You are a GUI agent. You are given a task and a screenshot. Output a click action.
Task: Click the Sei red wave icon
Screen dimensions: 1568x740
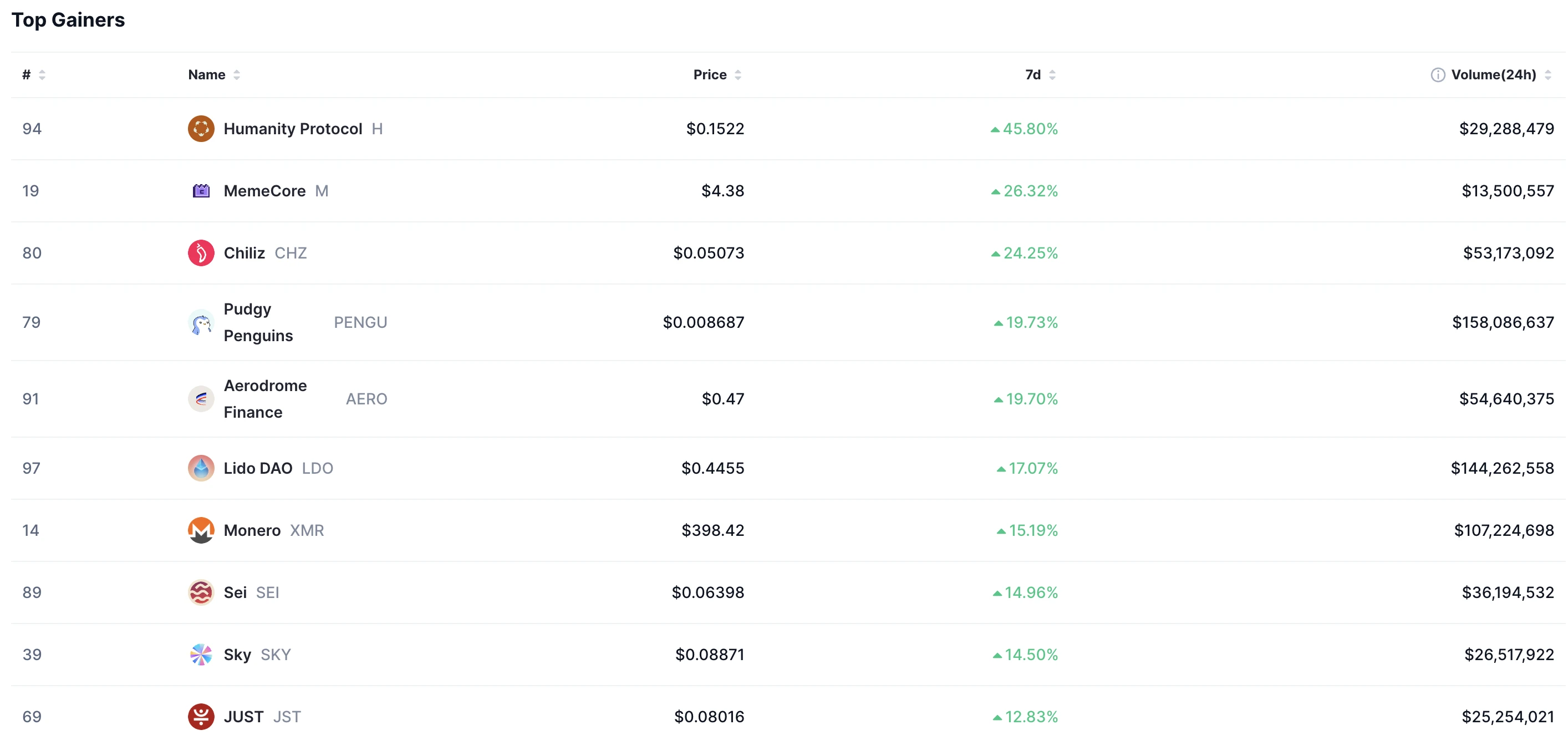pos(201,592)
